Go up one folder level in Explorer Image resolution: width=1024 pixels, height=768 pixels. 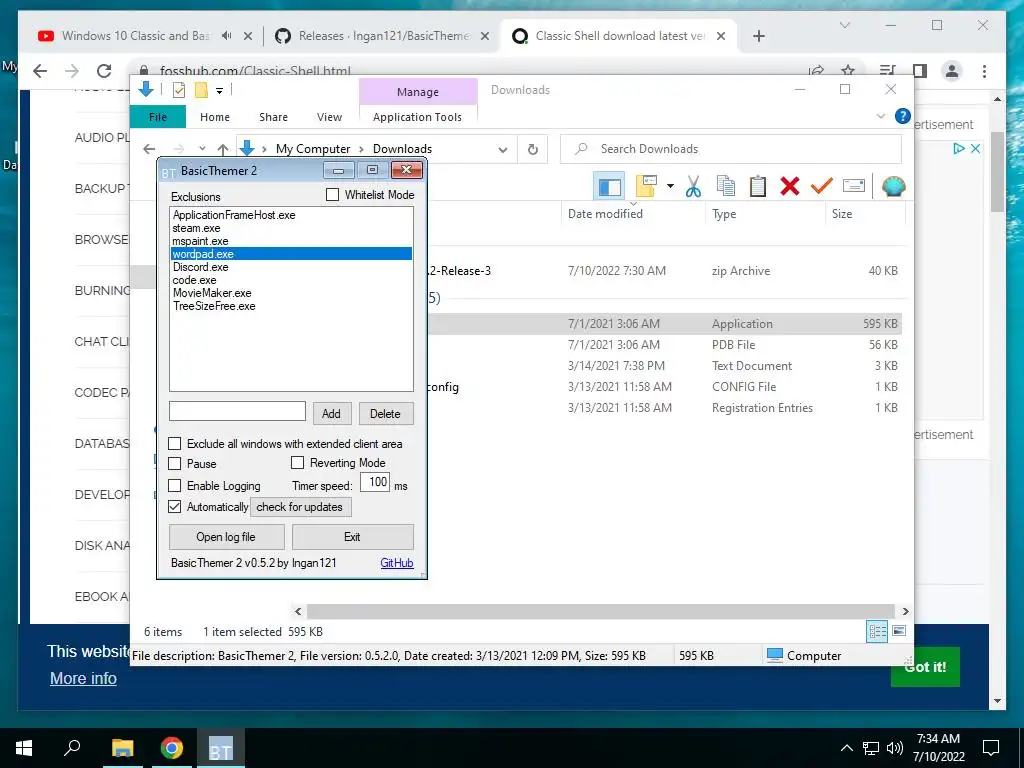pos(223,149)
